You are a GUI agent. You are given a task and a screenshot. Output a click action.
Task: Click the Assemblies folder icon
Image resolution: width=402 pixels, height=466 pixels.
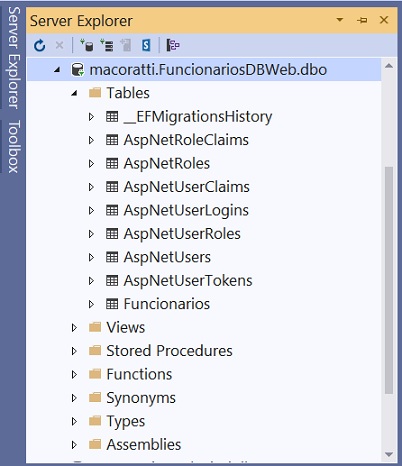(x=95, y=444)
